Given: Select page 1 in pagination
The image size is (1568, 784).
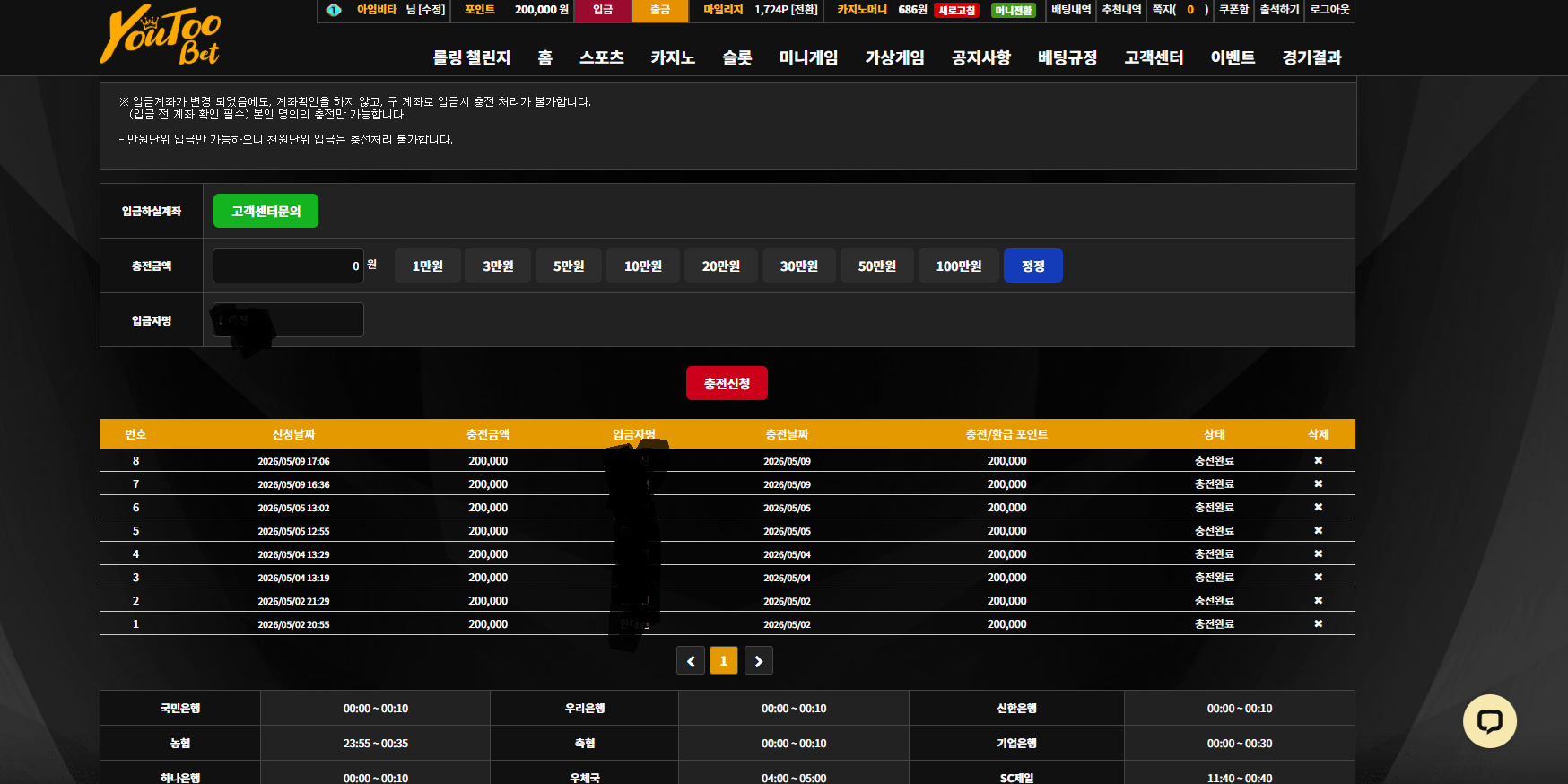Looking at the screenshot, I should click(x=724, y=660).
